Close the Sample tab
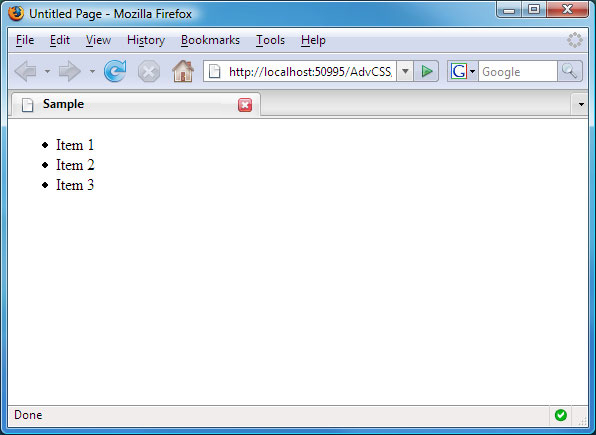596x435 pixels. (x=245, y=105)
